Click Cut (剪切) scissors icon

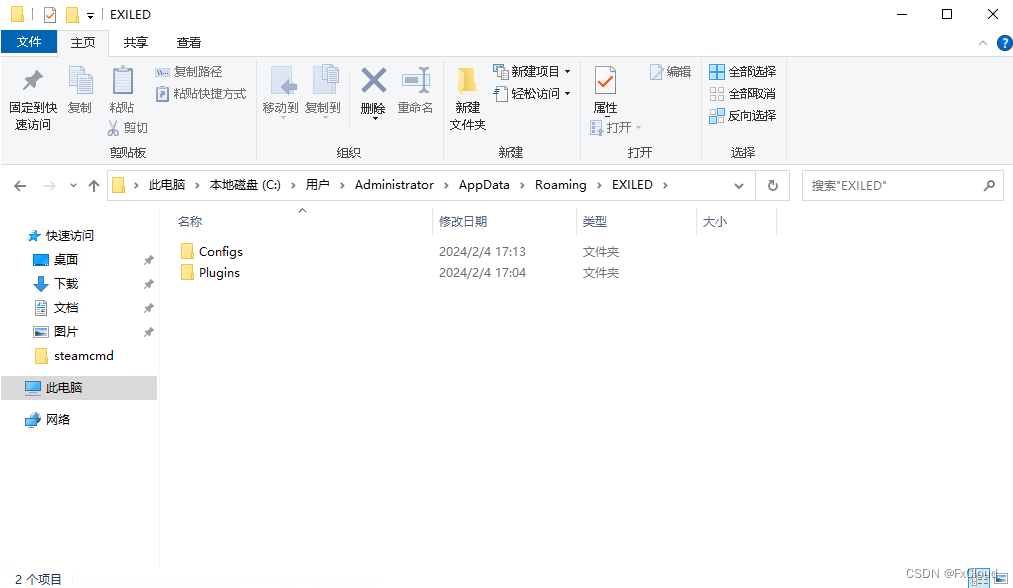(114, 128)
